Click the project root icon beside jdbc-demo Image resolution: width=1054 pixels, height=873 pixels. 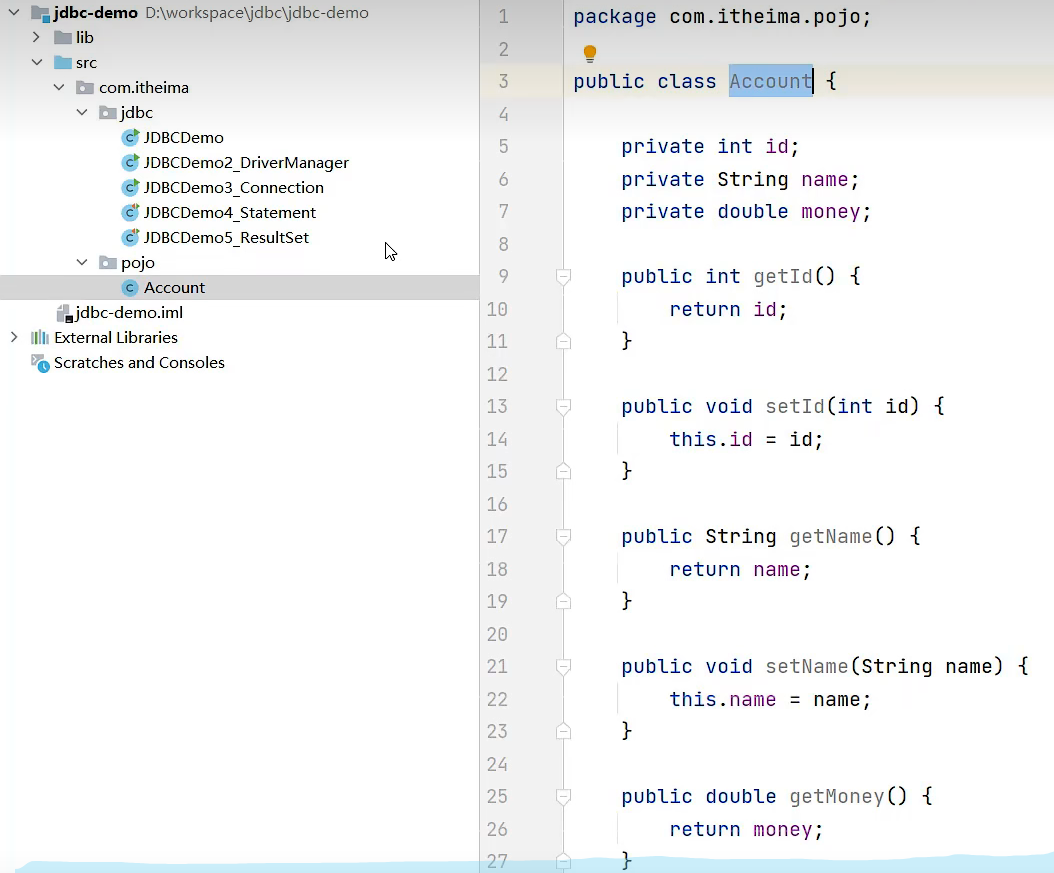tap(38, 13)
